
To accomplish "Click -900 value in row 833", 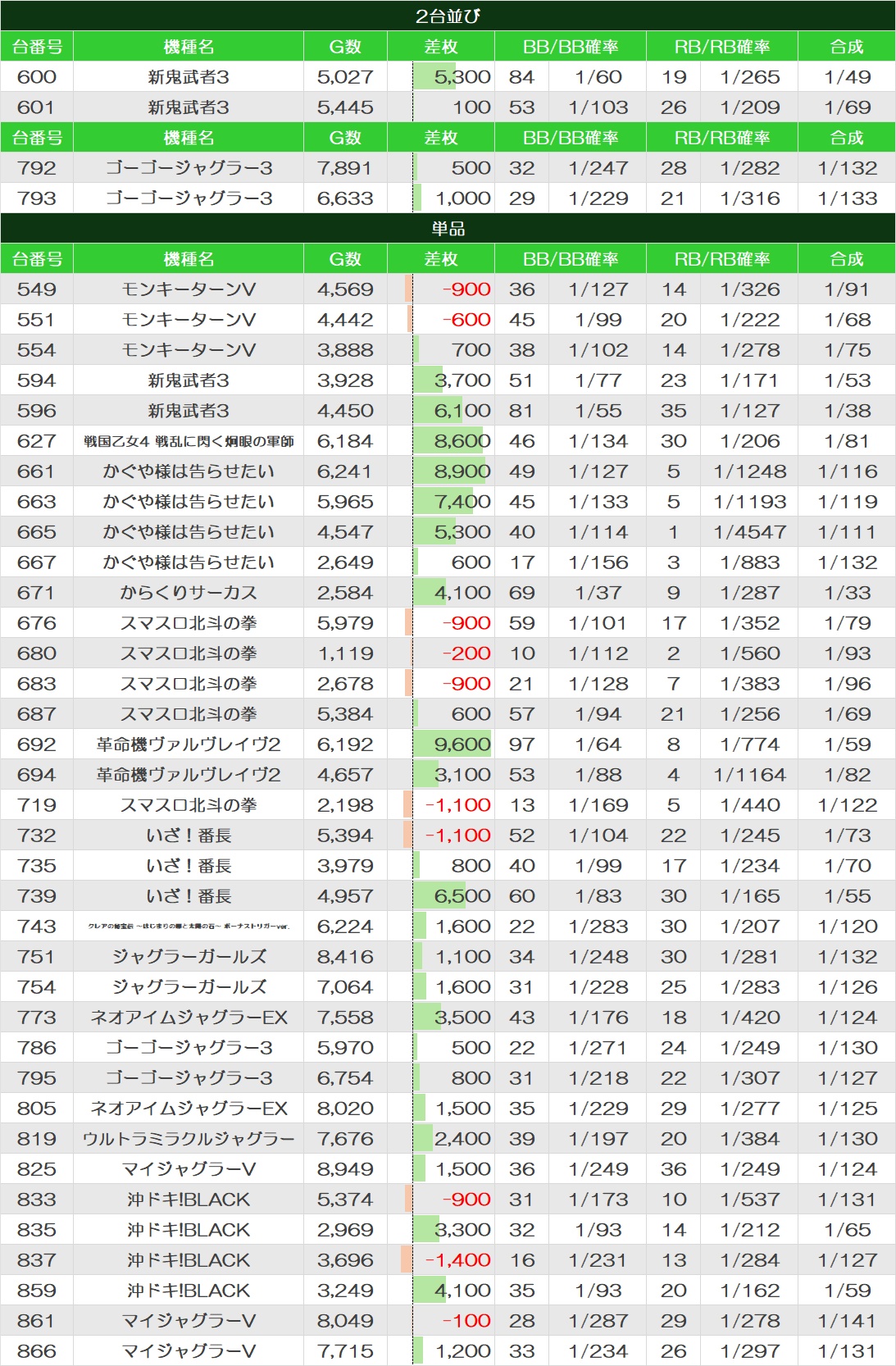I will pos(466,1200).
